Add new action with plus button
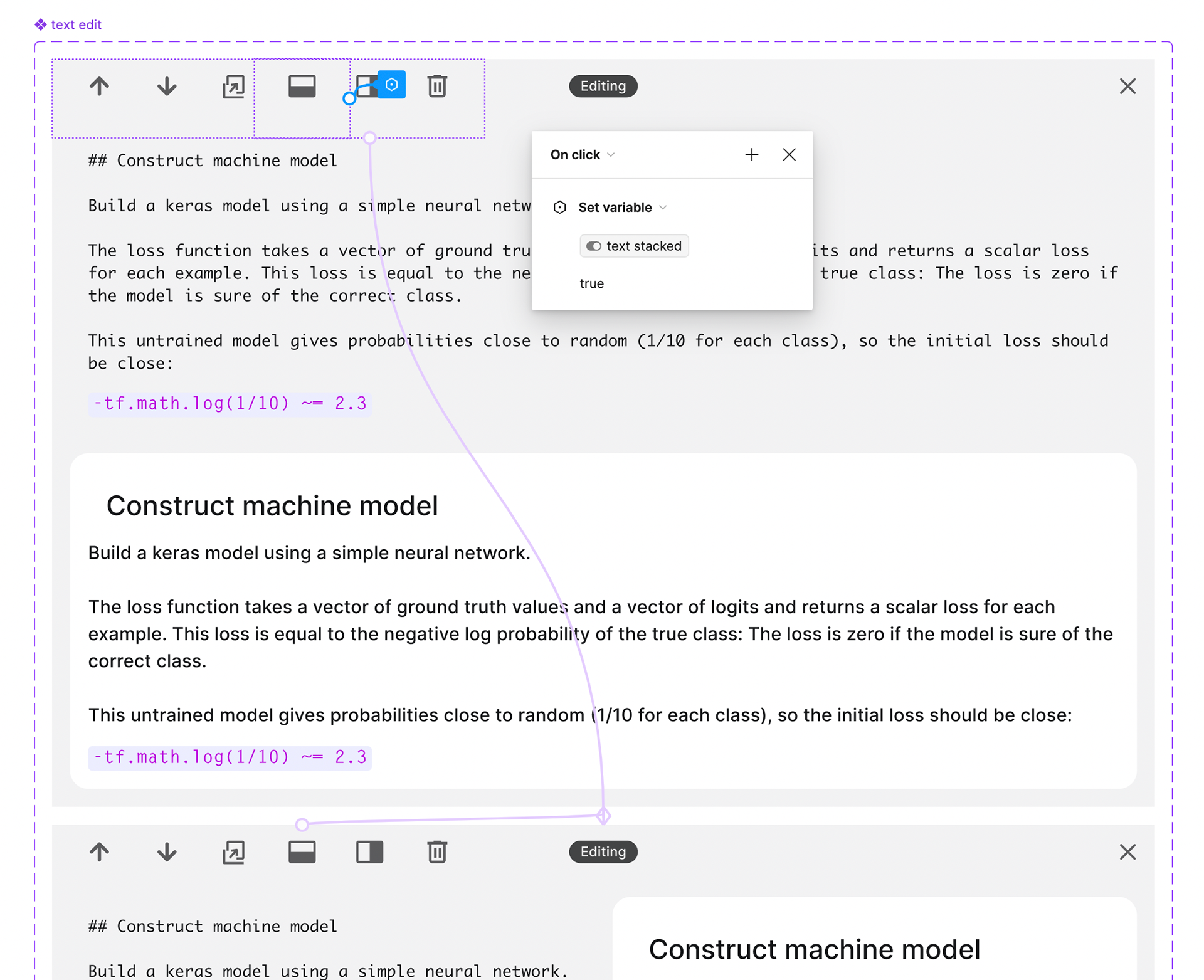Viewport: 1204px width, 980px height. (x=751, y=155)
